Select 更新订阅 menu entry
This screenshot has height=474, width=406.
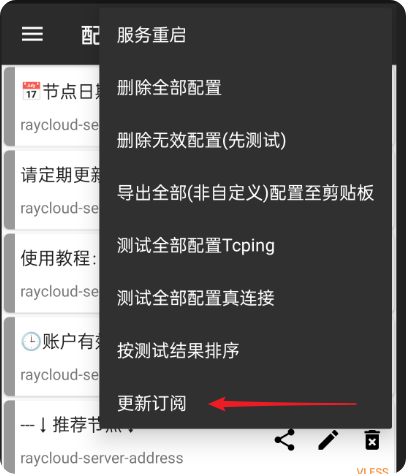(245, 403)
